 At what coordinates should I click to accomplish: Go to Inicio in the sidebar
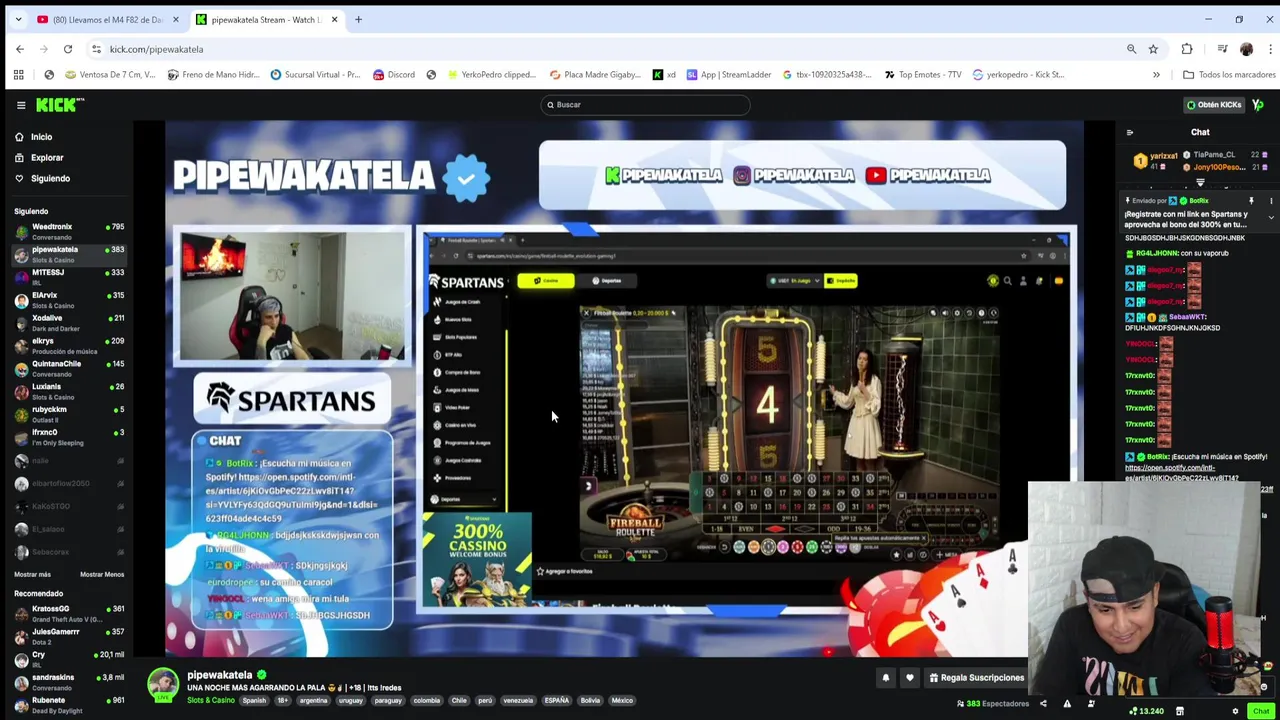point(41,137)
